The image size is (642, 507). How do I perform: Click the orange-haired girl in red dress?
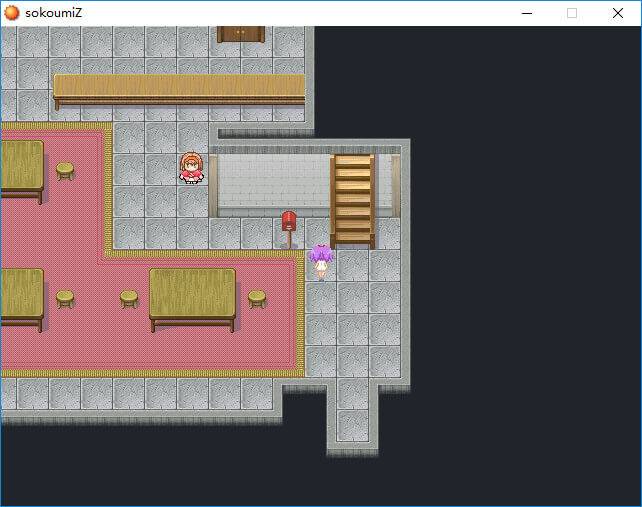tap(191, 168)
